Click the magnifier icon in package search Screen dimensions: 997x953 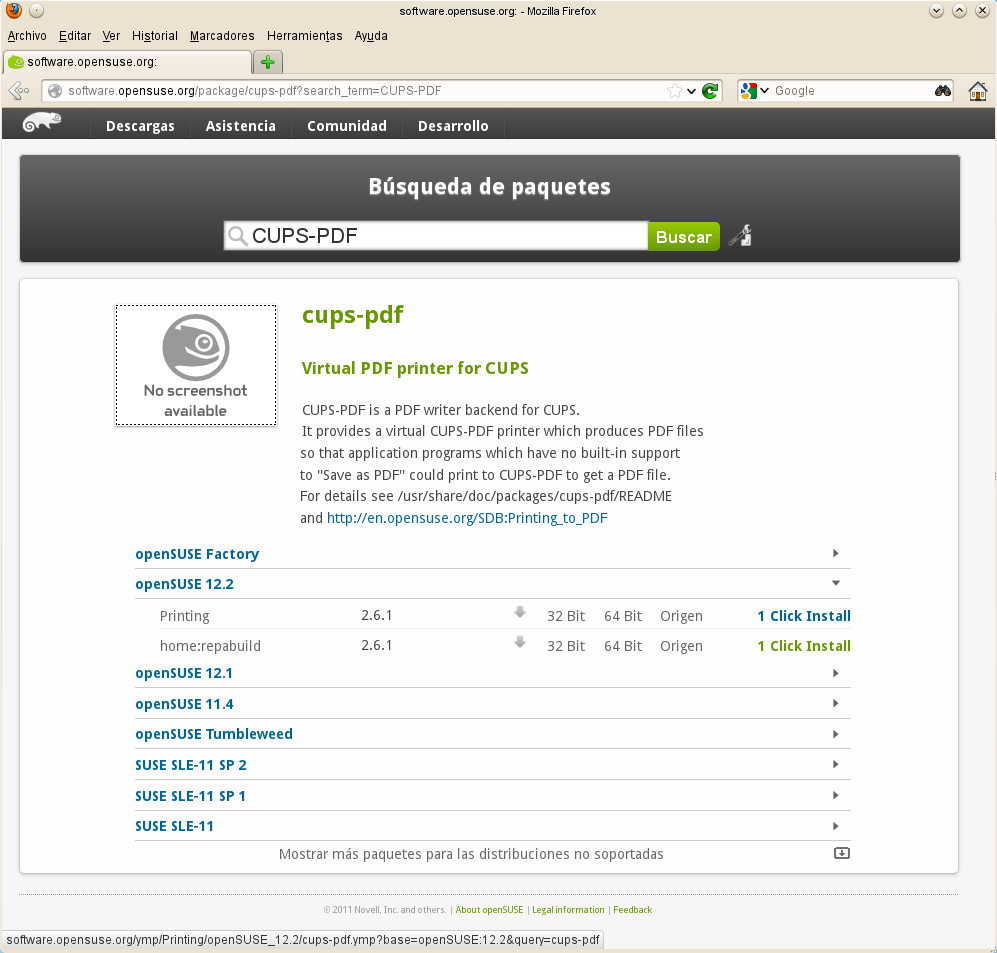click(237, 236)
